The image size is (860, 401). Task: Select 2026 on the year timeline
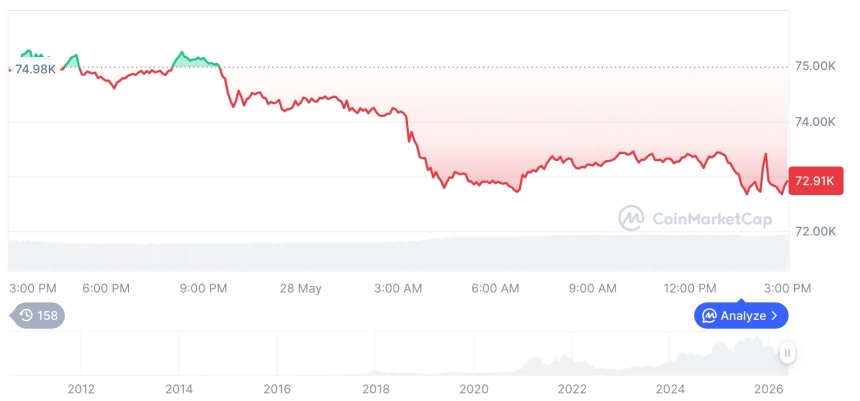pyautogui.click(x=768, y=389)
